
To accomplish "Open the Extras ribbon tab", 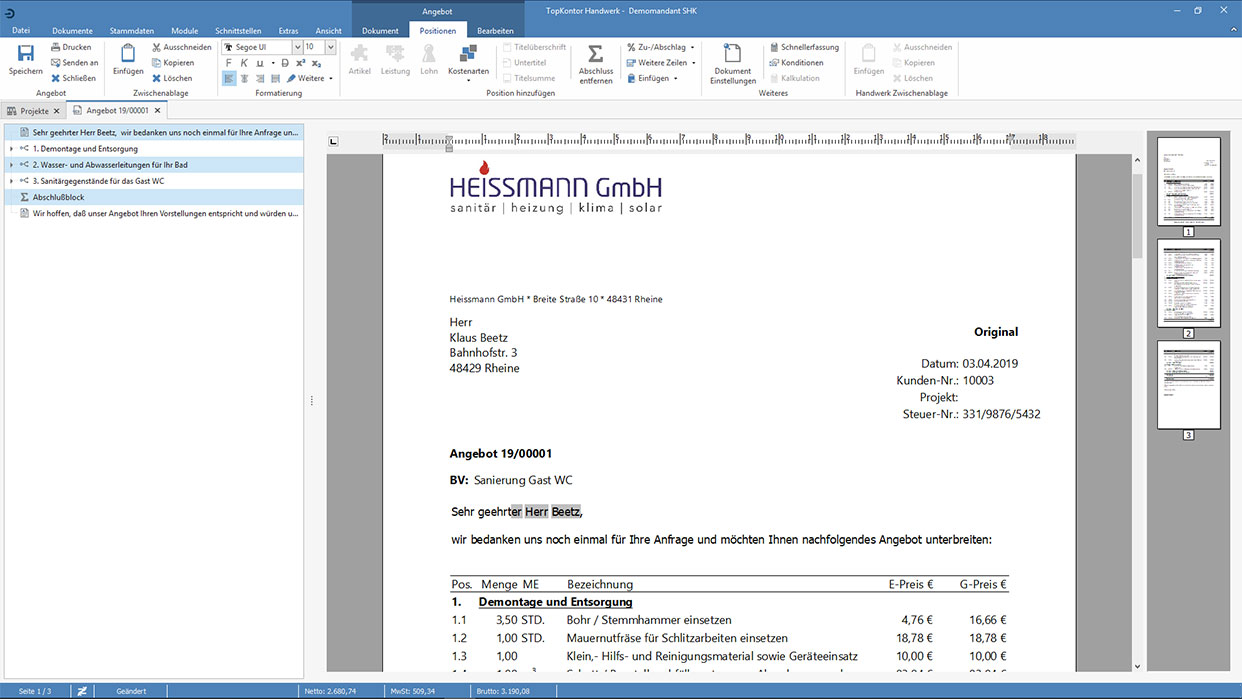I will pos(288,31).
